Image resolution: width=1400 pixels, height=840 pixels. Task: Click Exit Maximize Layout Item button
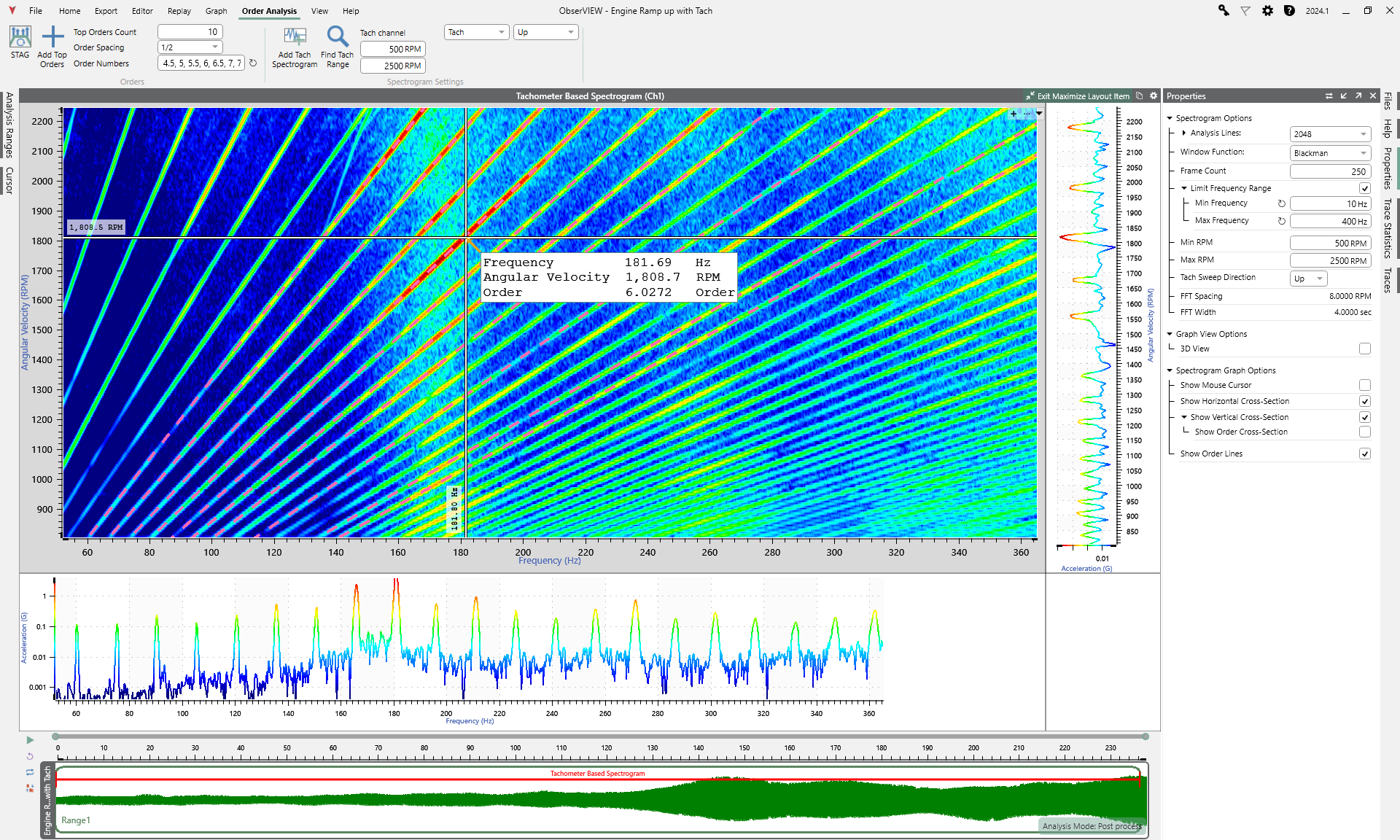tap(1078, 96)
